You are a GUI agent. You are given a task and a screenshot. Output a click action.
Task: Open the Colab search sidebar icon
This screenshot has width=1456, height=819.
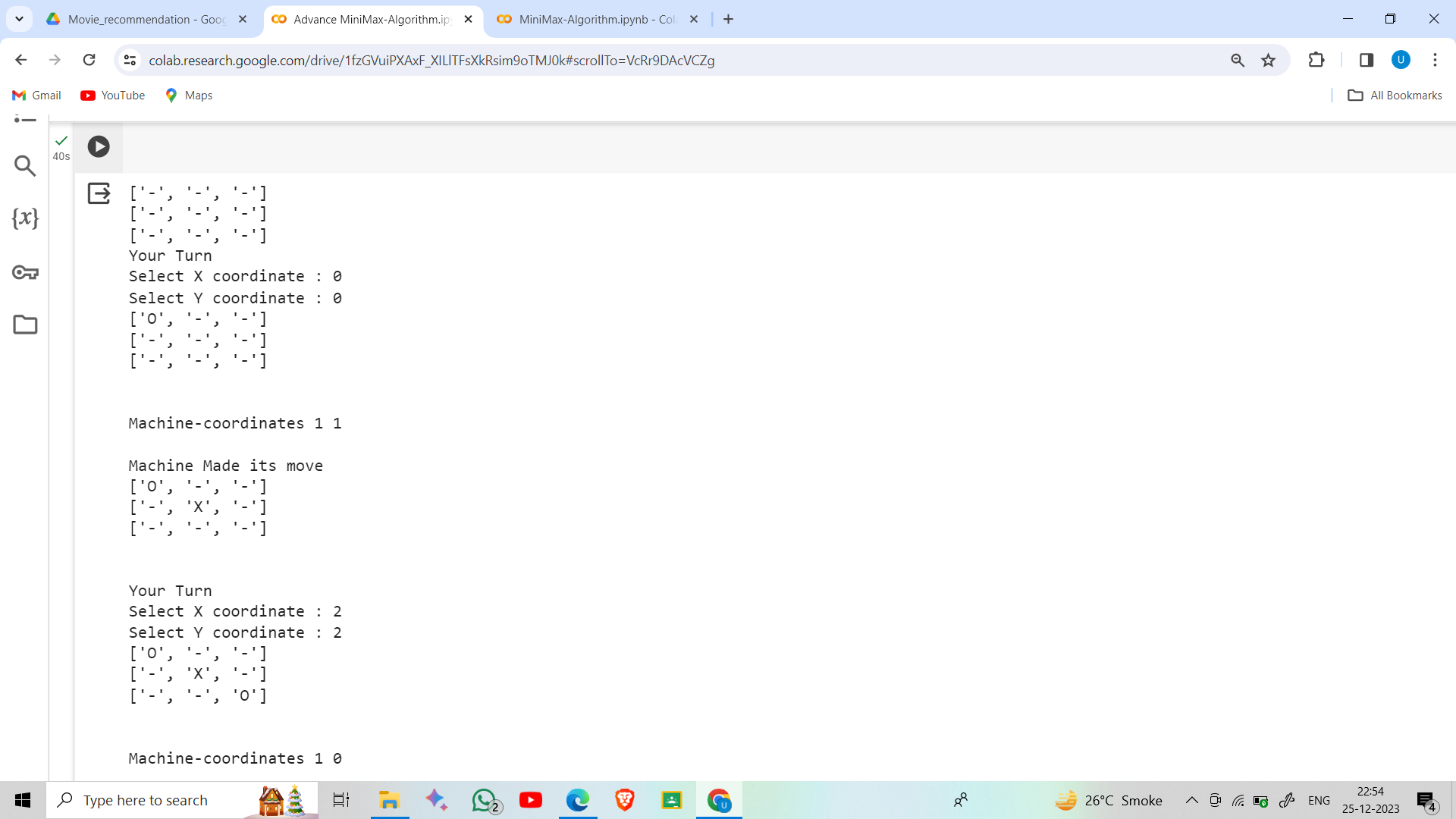point(25,165)
